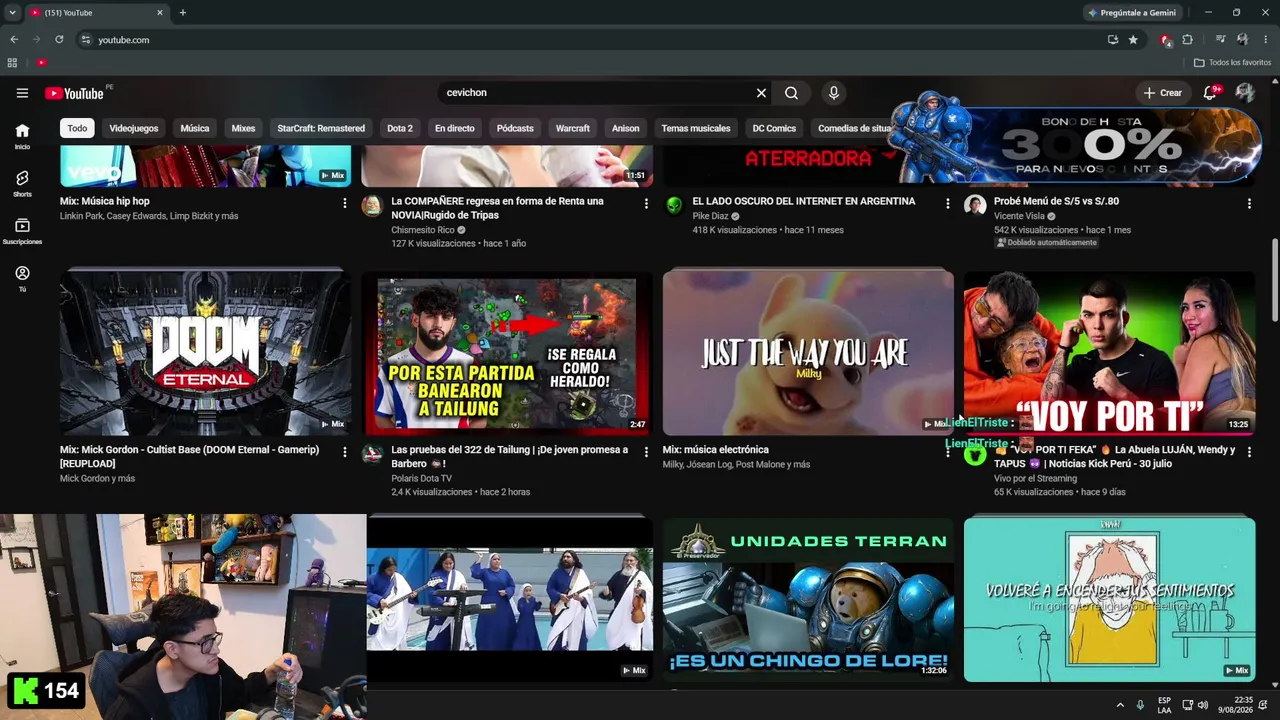Open Suscripciones in the sidebar

pyautogui.click(x=22, y=231)
